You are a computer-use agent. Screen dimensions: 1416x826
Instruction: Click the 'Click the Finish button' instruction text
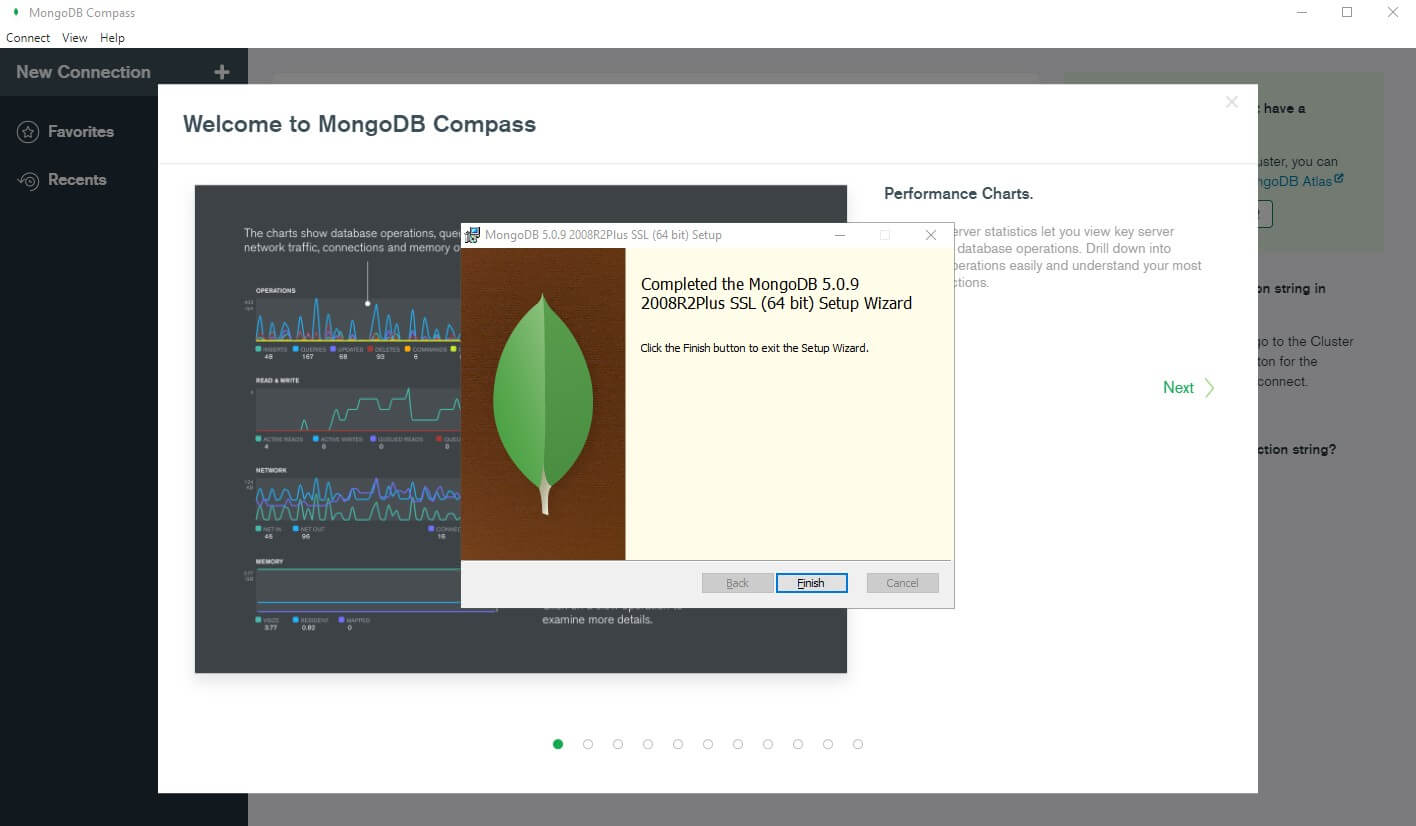[755, 348]
